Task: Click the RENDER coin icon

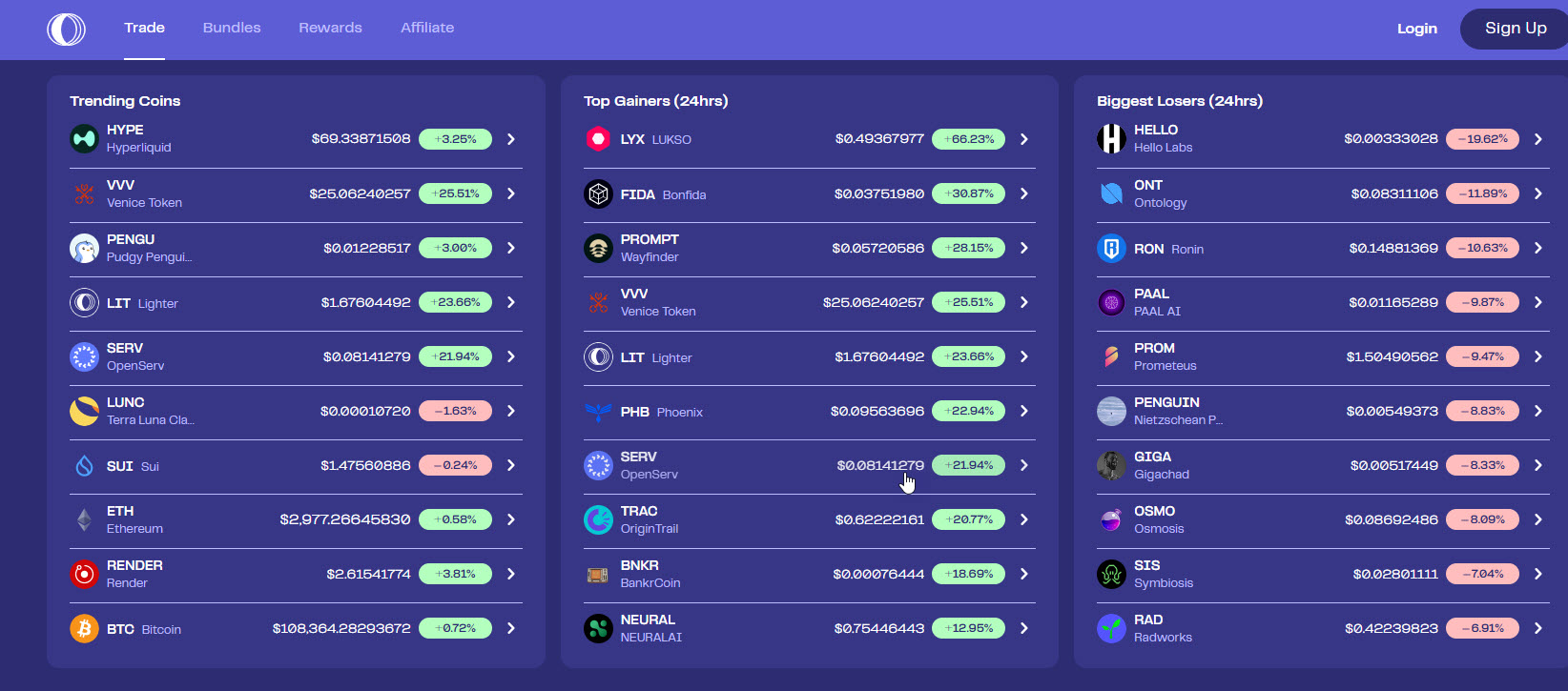Action: [85, 574]
